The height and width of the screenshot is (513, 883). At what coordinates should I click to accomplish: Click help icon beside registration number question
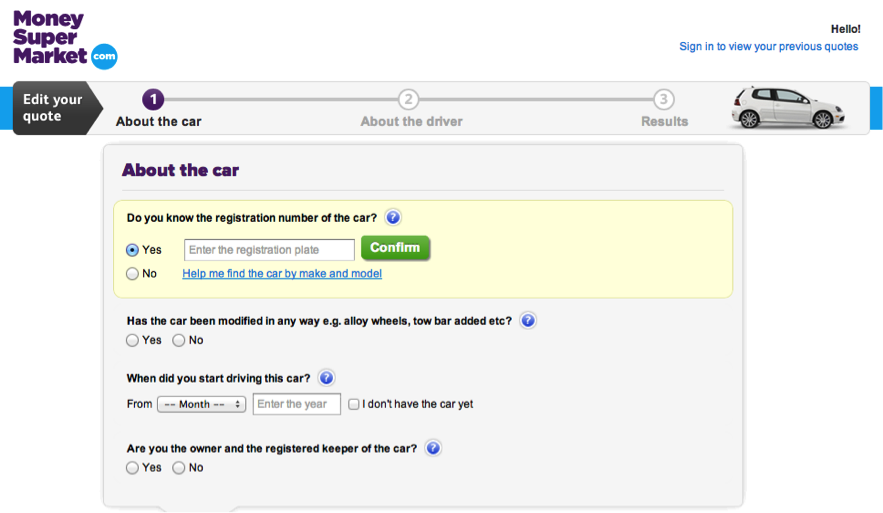click(393, 217)
